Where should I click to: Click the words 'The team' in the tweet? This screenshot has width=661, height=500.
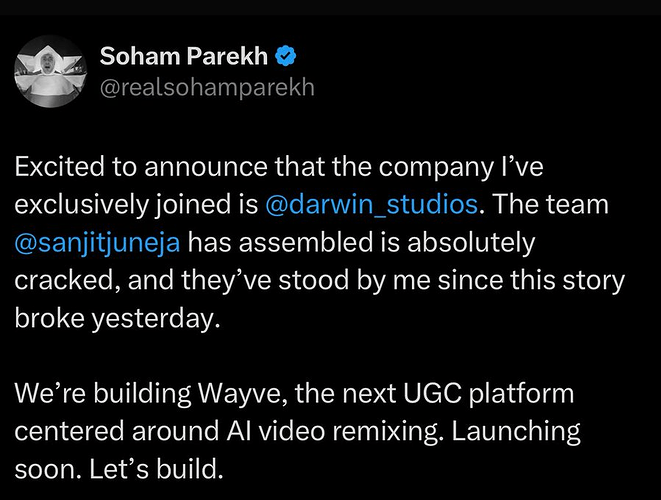551,204
